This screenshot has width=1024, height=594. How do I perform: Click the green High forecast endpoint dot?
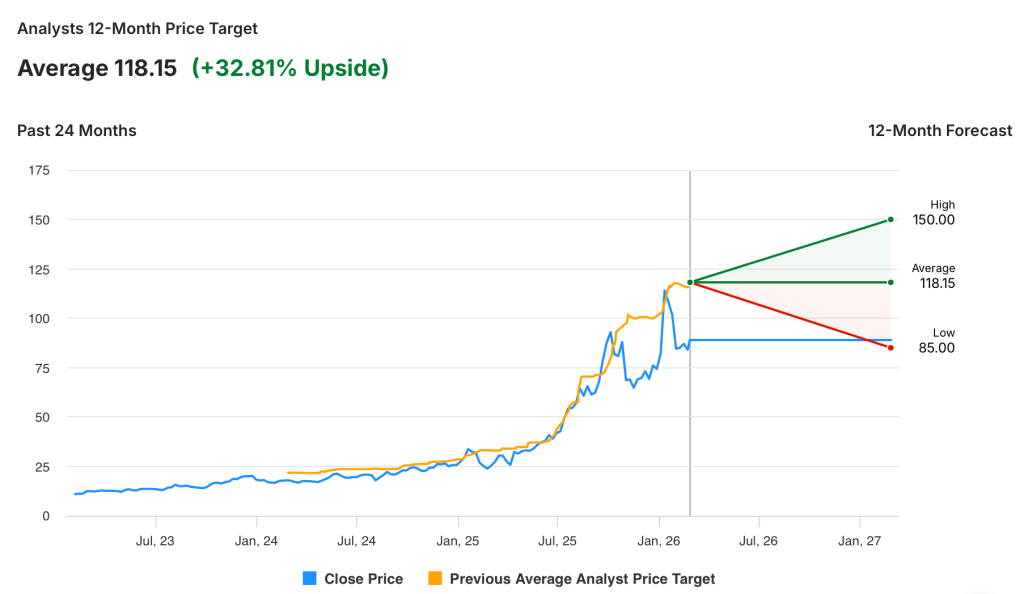[890, 220]
